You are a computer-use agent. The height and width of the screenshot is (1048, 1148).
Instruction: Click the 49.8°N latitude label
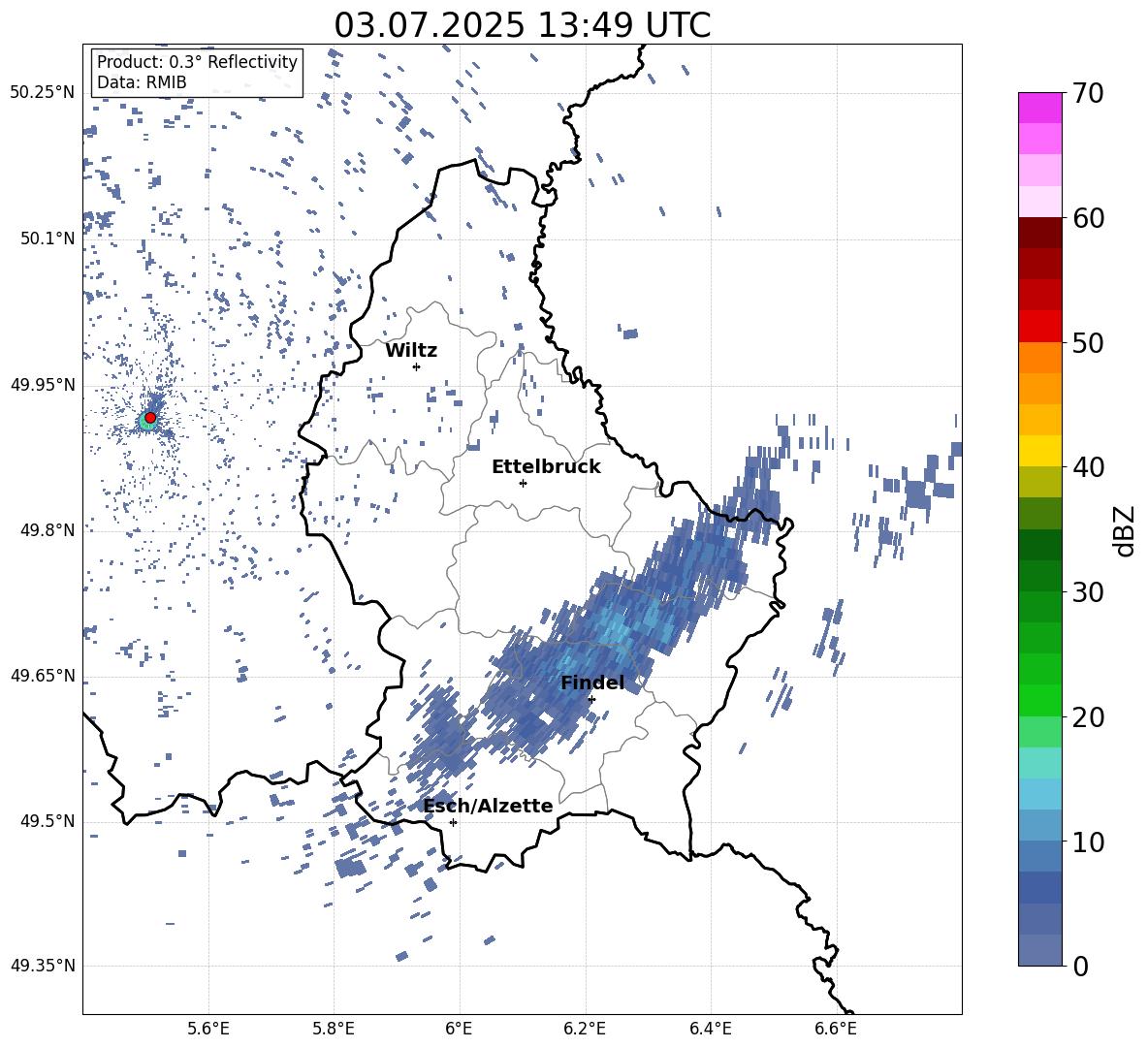tap(48, 530)
